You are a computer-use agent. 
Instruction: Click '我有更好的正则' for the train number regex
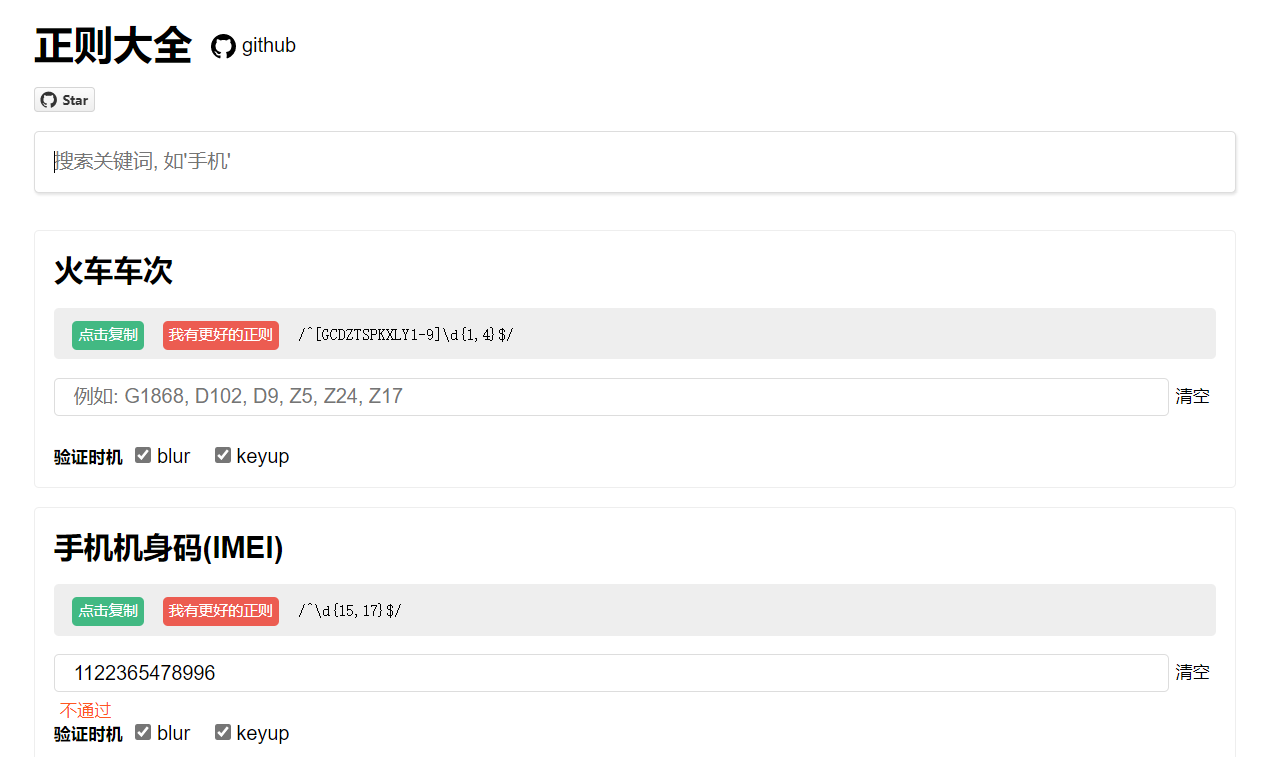click(220, 335)
